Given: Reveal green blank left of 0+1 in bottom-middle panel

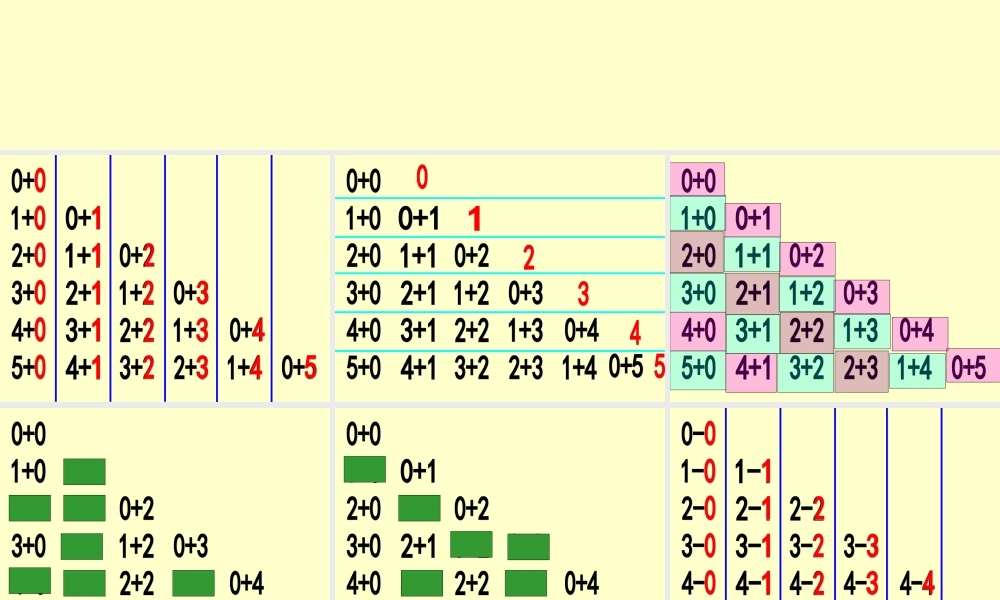Looking at the screenshot, I should click(364, 469).
